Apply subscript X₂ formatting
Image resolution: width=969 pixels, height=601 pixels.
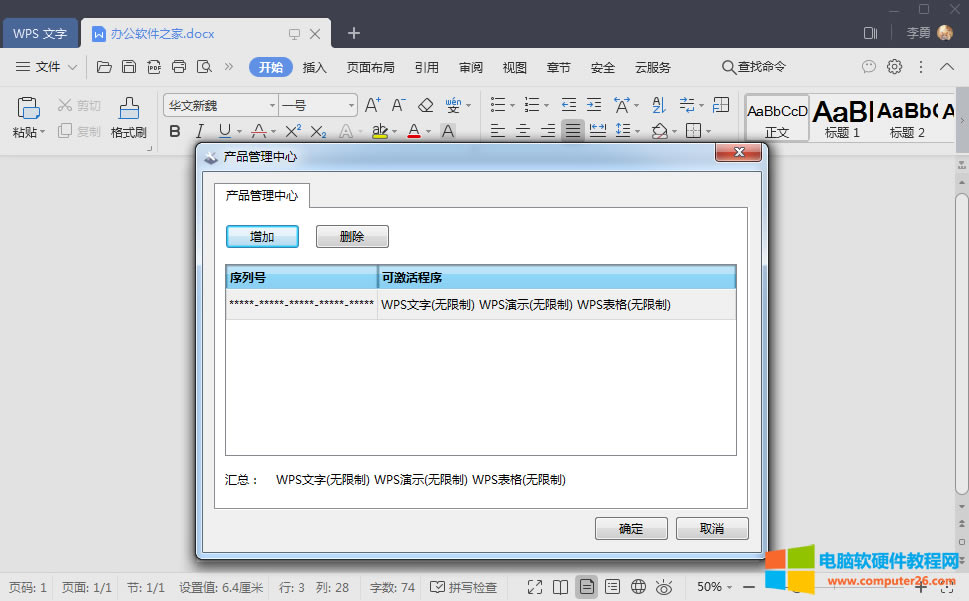[318, 132]
